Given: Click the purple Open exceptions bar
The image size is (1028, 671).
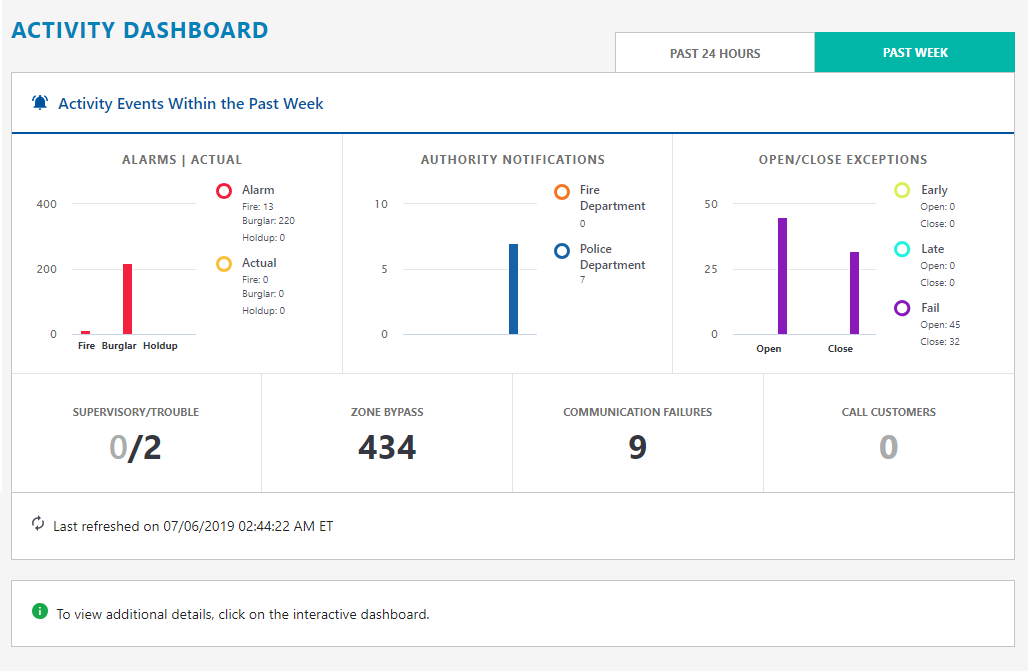Looking at the screenshot, I should click(x=782, y=276).
